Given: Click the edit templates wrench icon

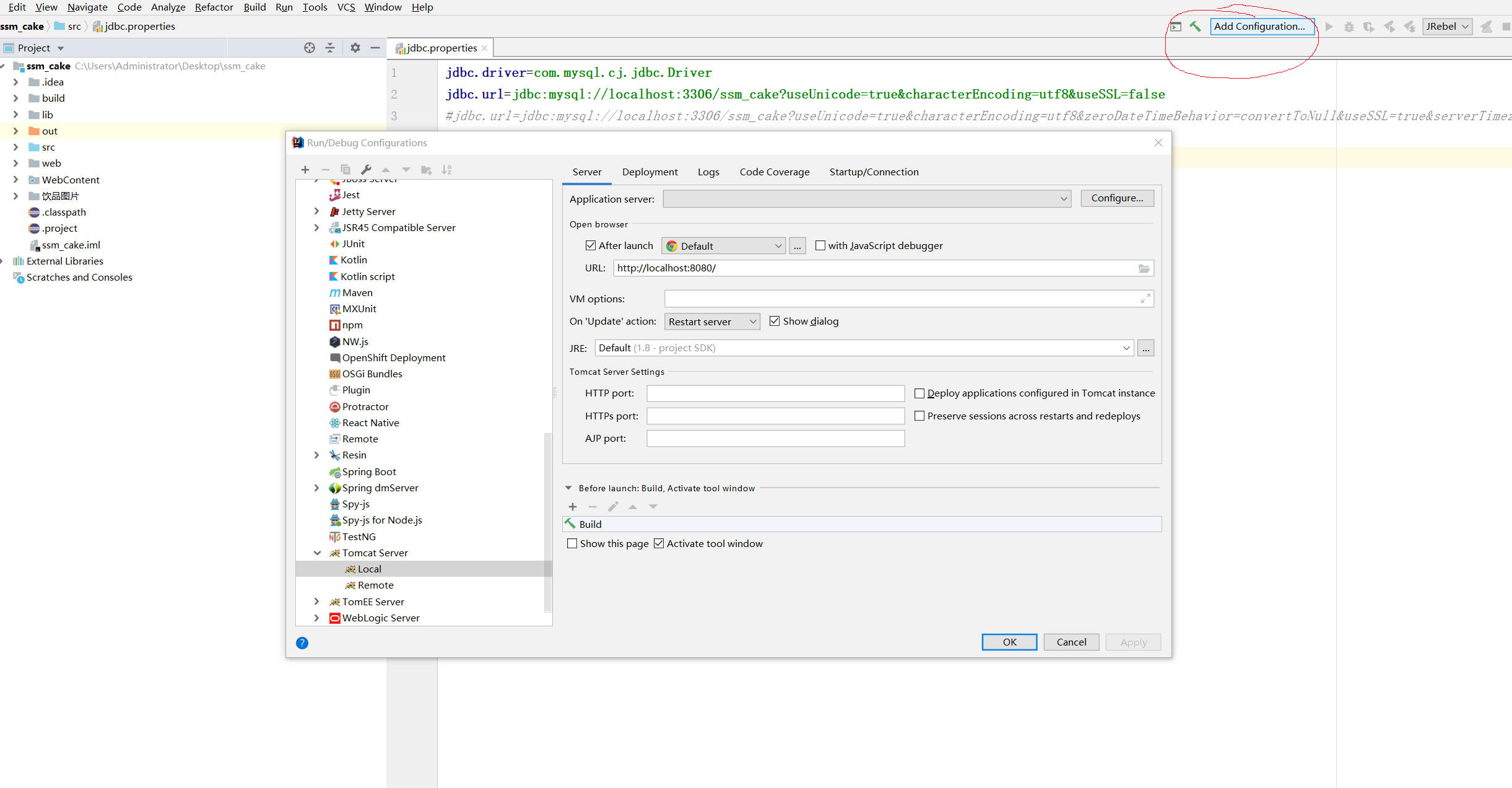Looking at the screenshot, I should pos(366,170).
